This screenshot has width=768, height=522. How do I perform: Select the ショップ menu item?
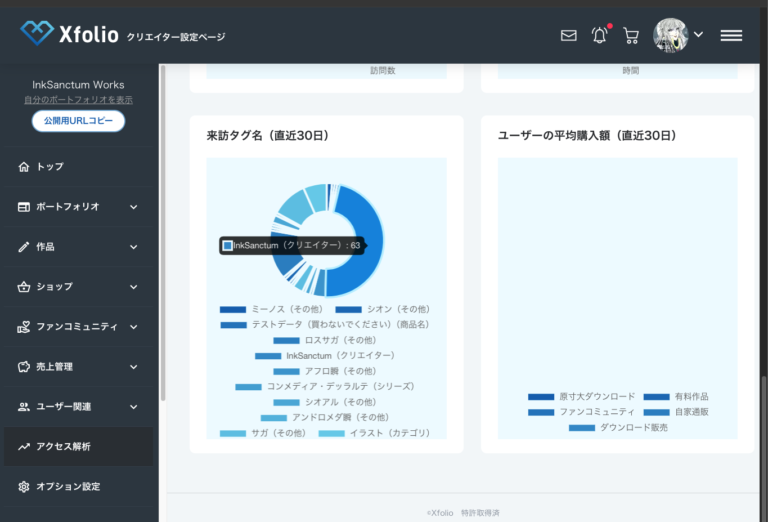[54, 287]
